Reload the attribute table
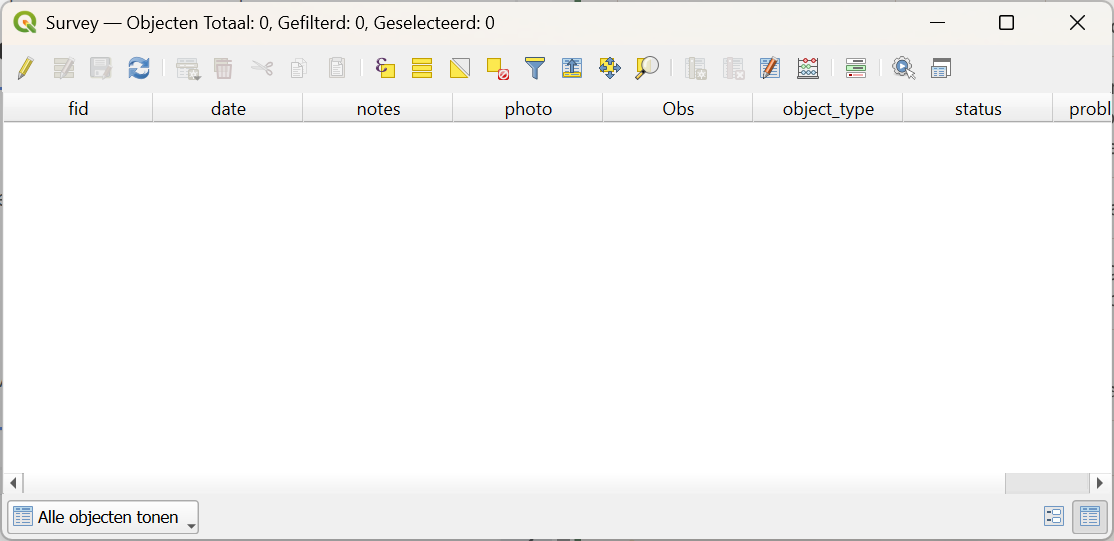 (139, 68)
